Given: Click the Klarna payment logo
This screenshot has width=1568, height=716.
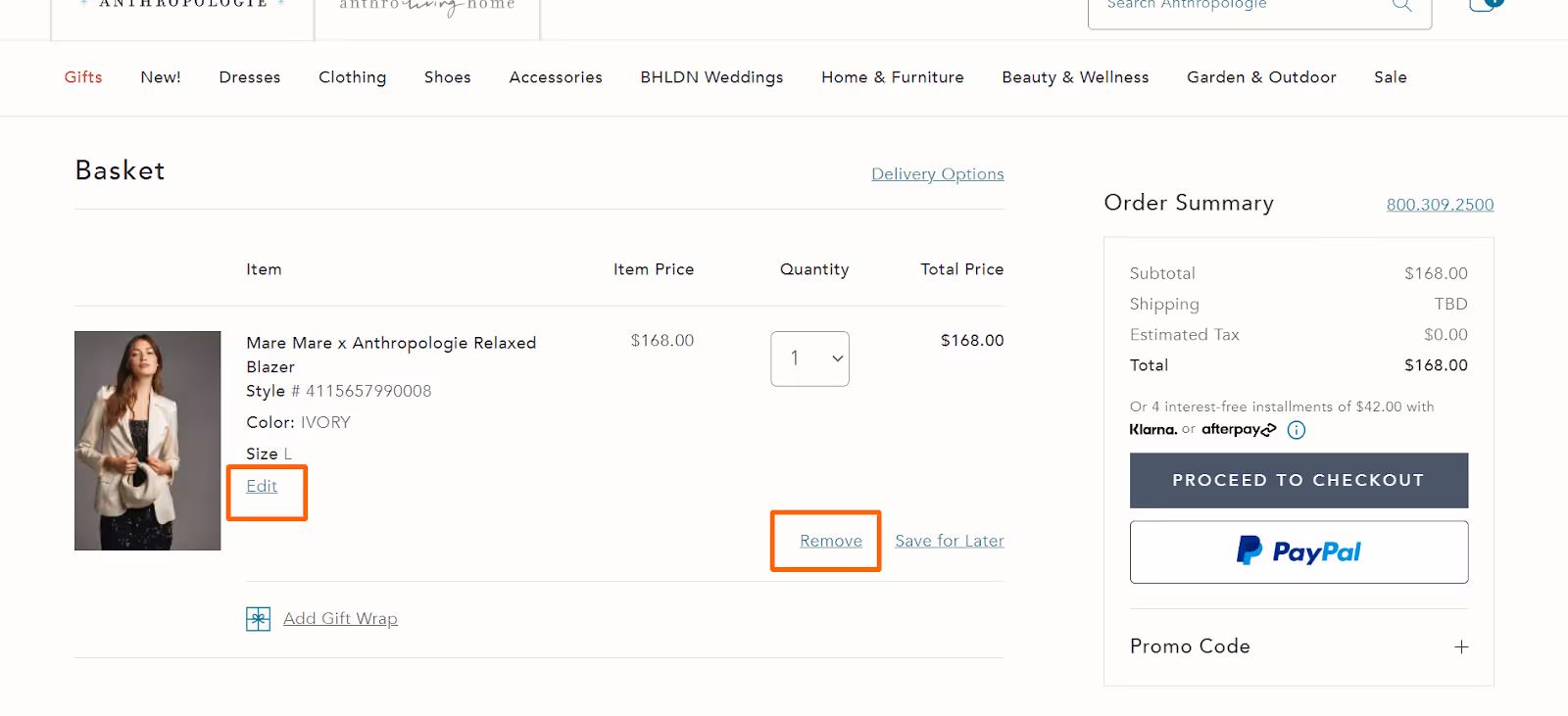Looking at the screenshot, I should pyautogui.click(x=1152, y=429).
